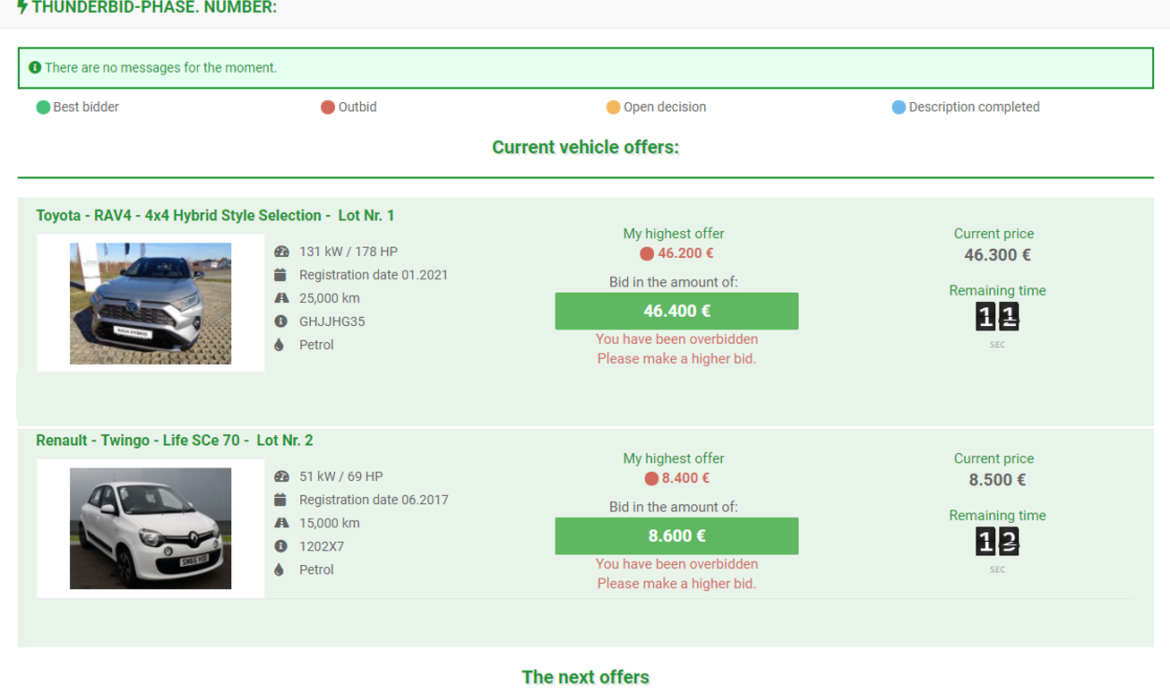Click the 'THUNDERBID-PHASE. NUMBER:' header text

(x=154, y=7)
